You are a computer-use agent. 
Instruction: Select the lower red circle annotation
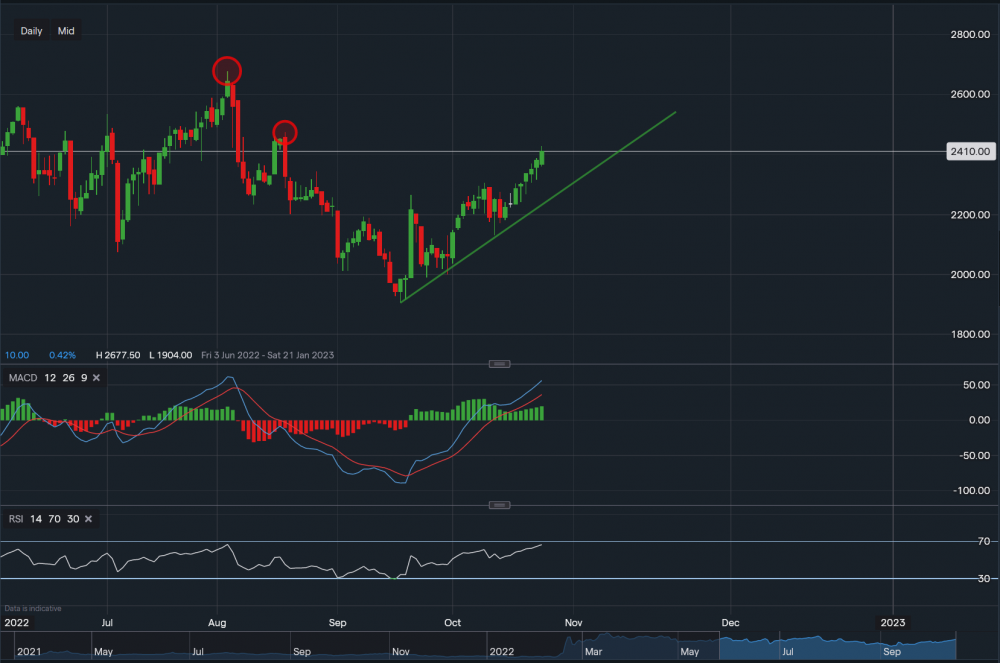[x=285, y=131]
